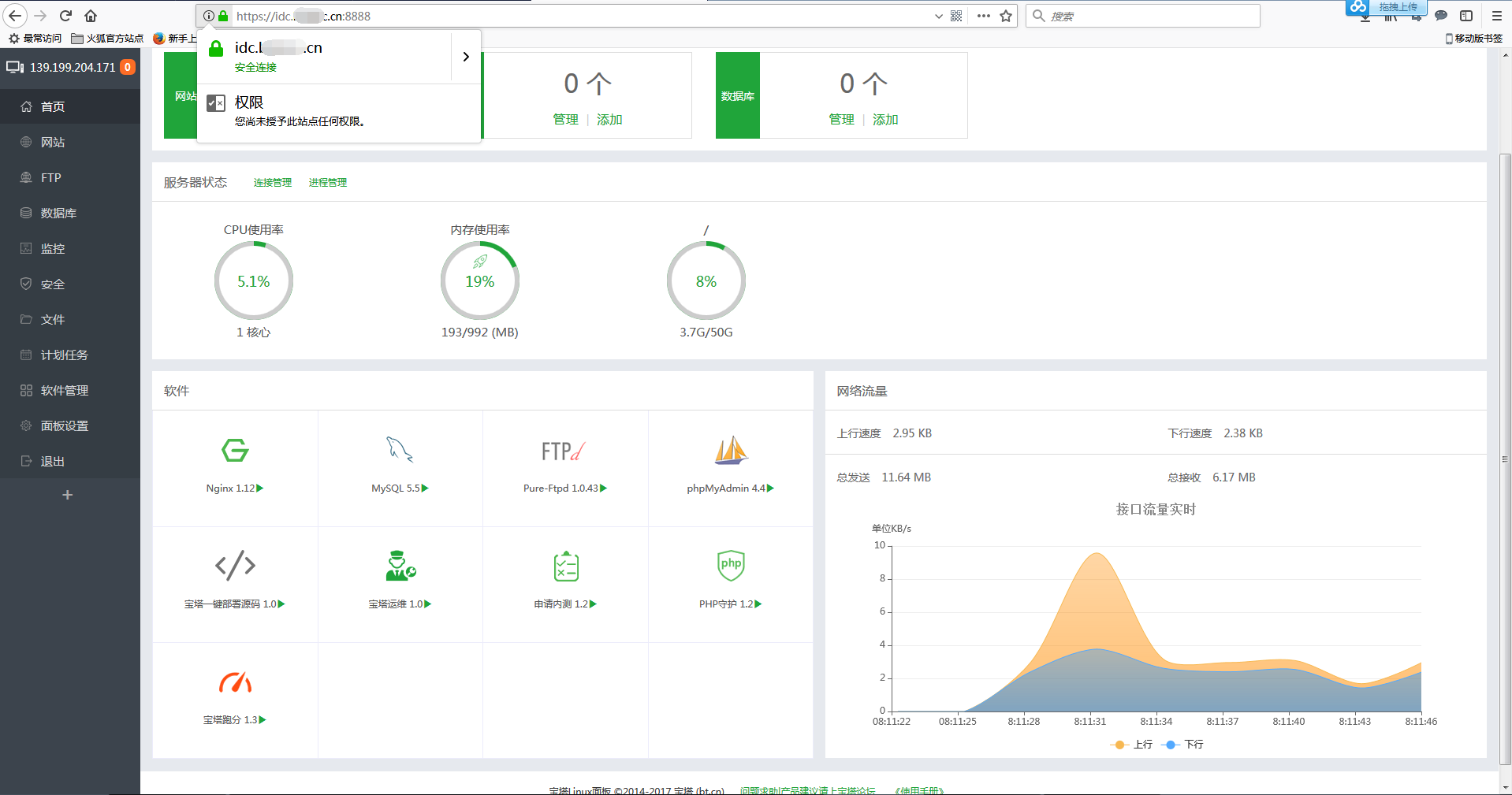Screen dimensions: 1512x795
Task: Add a shortcut with the sidebar plus icon
Action: (x=68, y=495)
